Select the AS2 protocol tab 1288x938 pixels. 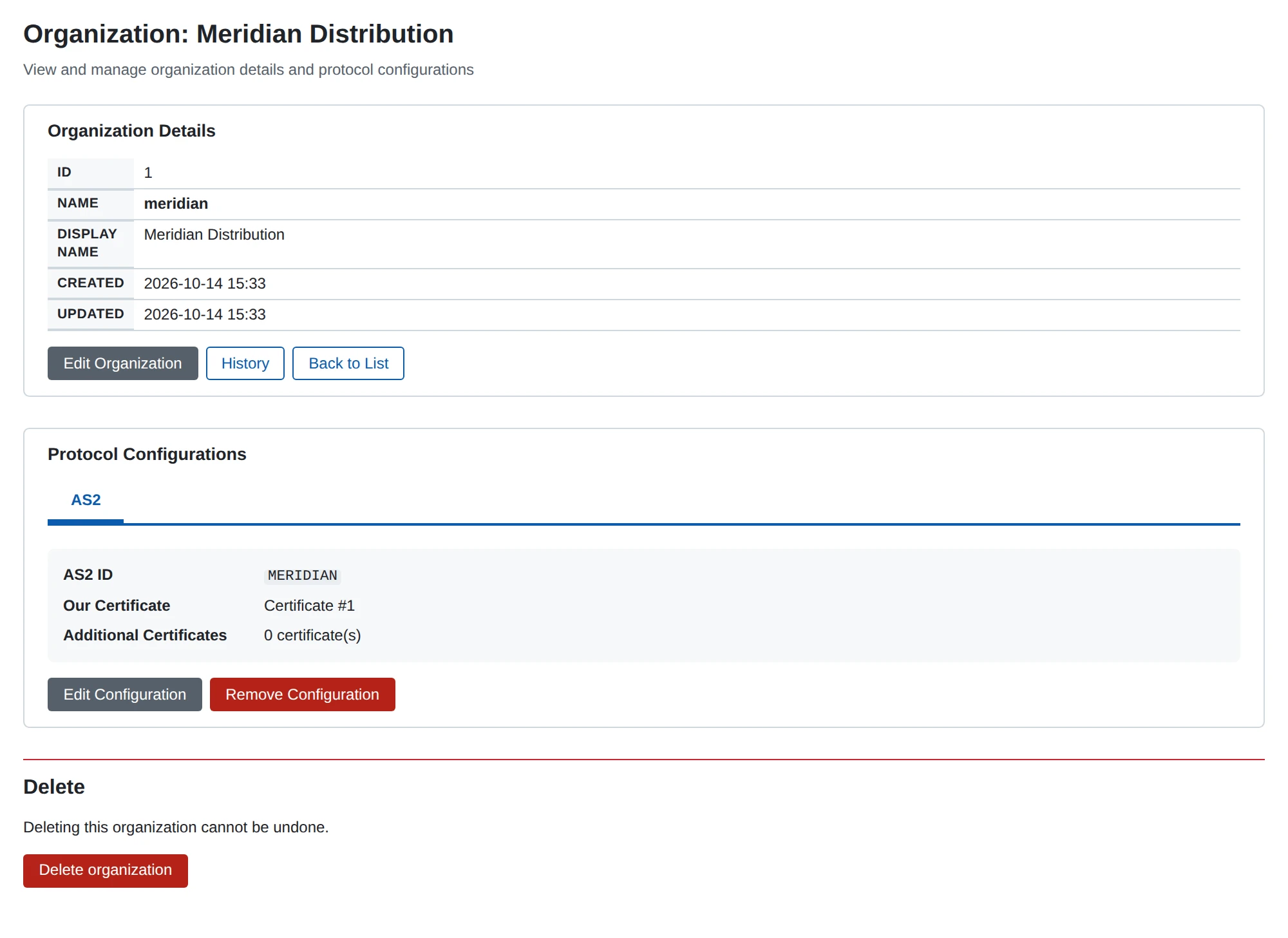coord(86,500)
